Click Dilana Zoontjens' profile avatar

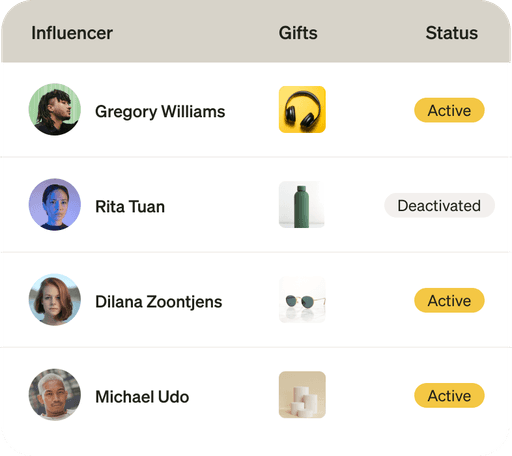pos(55,300)
